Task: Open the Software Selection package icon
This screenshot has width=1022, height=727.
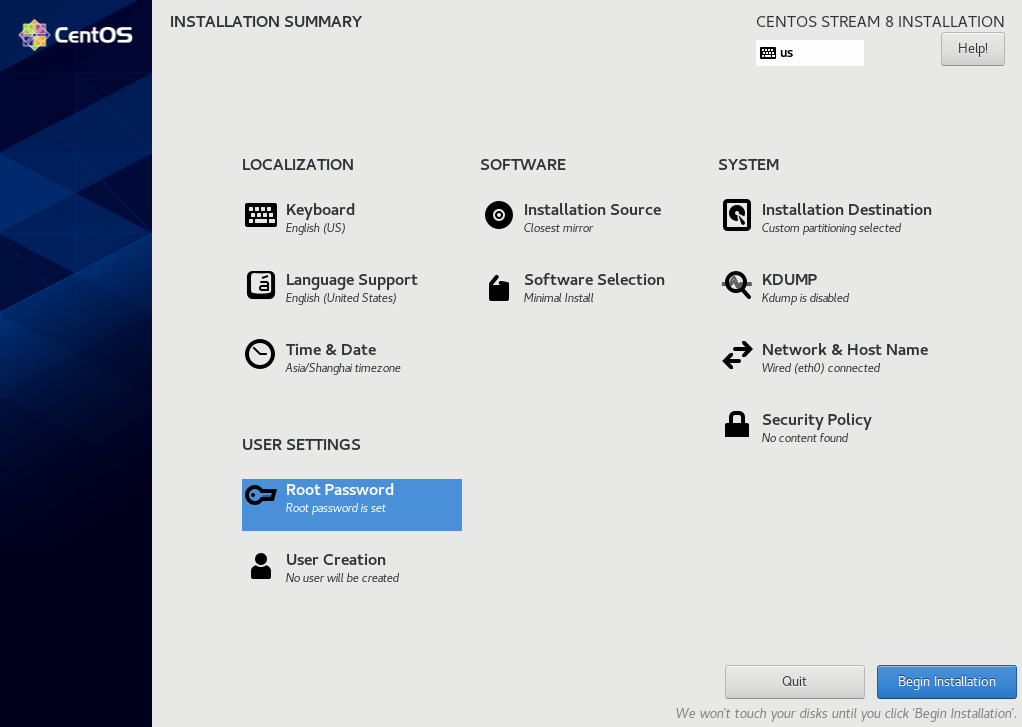Action: point(499,288)
